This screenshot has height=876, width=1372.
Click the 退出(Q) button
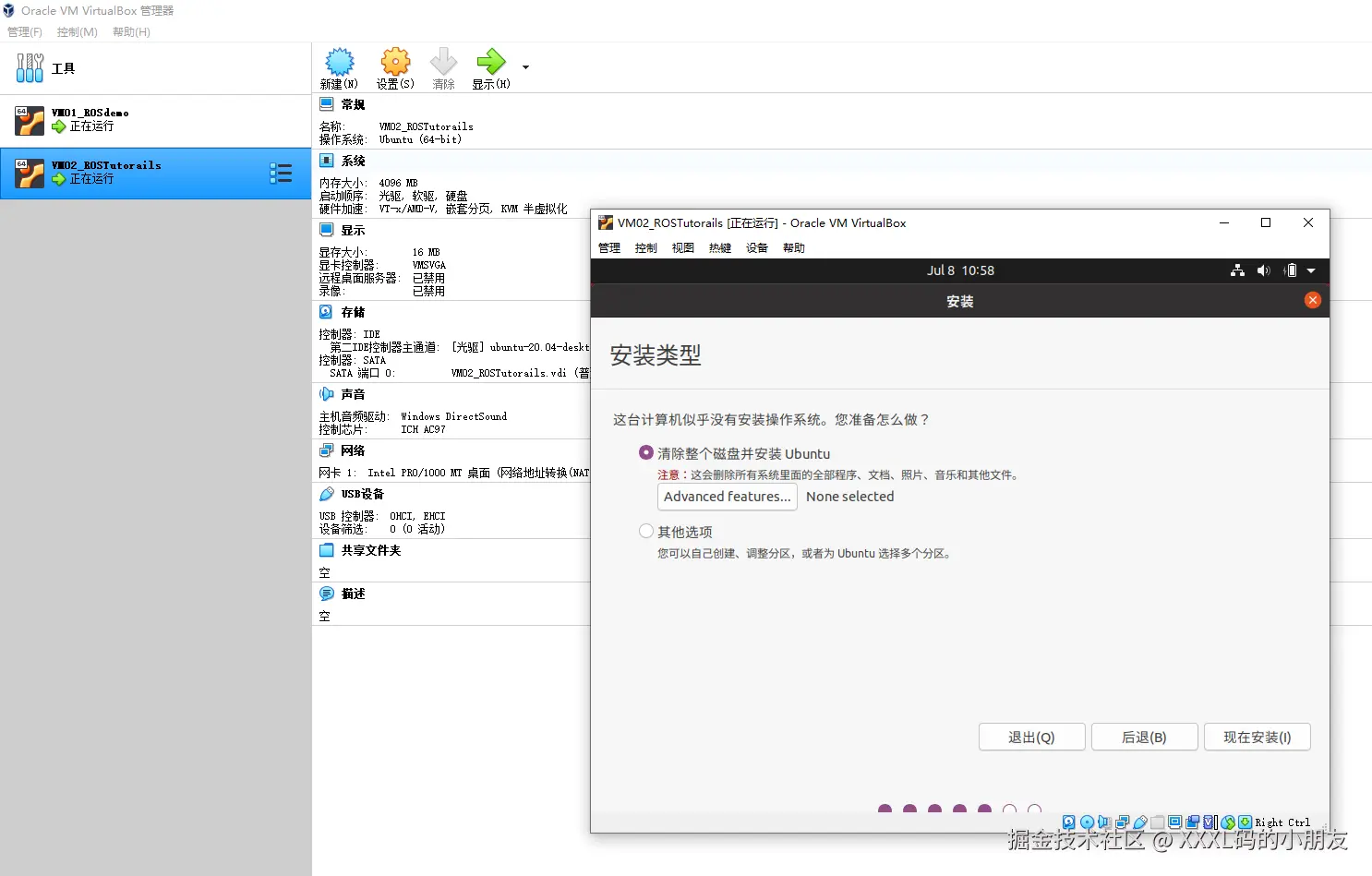(1031, 737)
